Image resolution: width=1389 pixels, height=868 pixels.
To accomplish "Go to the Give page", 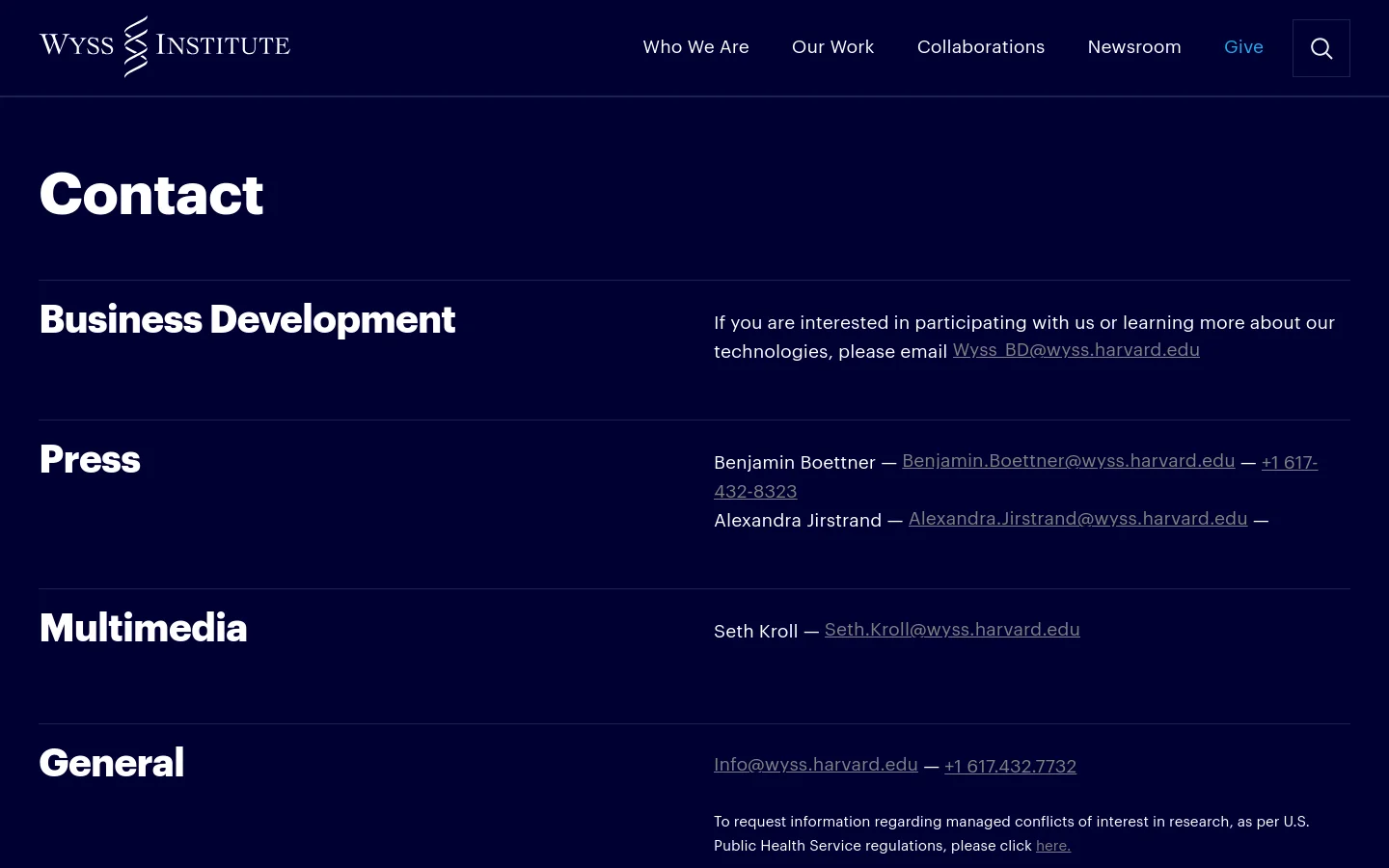I will [x=1243, y=47].
